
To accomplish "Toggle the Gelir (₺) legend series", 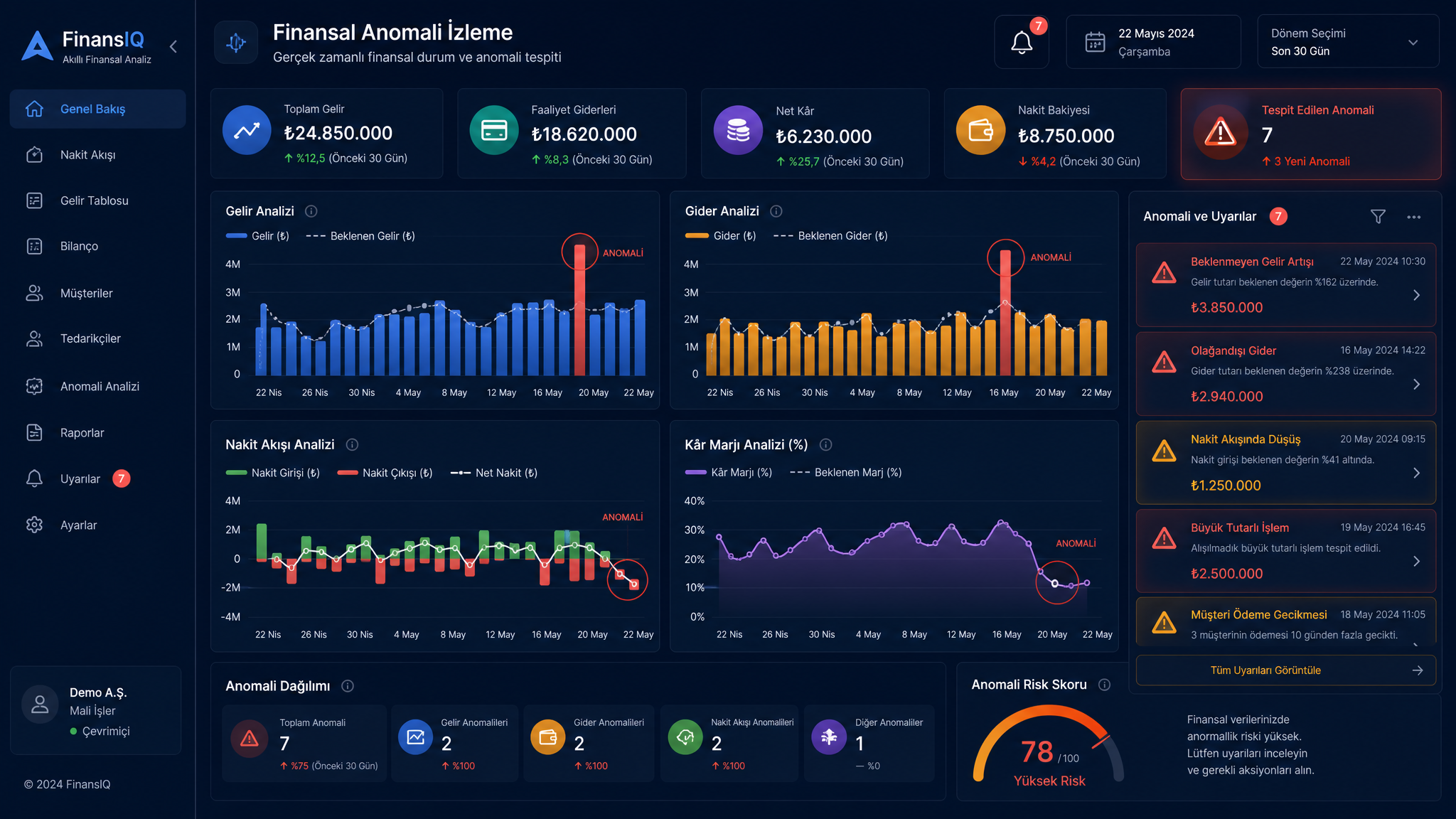I will pyautogui.click(x=257, y=236).
